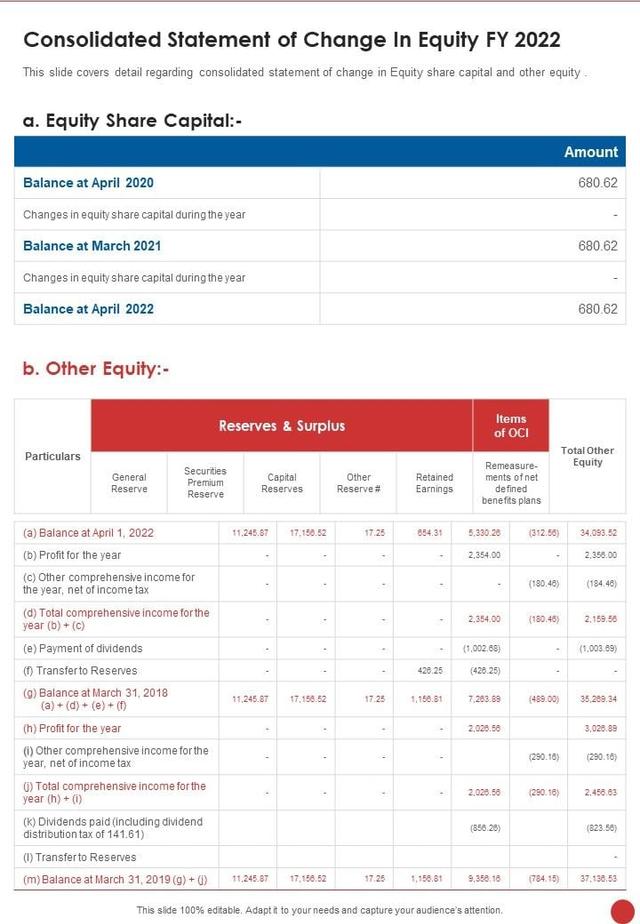Click the Capital Reserves column header
The width and height of the screenshot is (640, 924).
[x=282, y=483]
